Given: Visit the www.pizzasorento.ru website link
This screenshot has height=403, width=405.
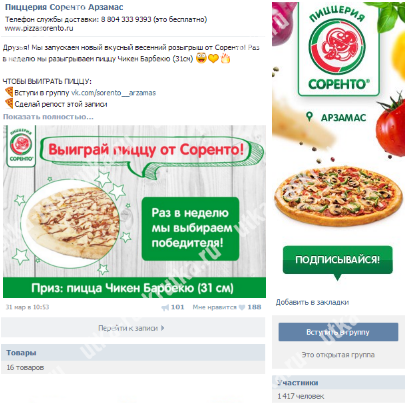Looking at the screenshot, I should point(39,28).
